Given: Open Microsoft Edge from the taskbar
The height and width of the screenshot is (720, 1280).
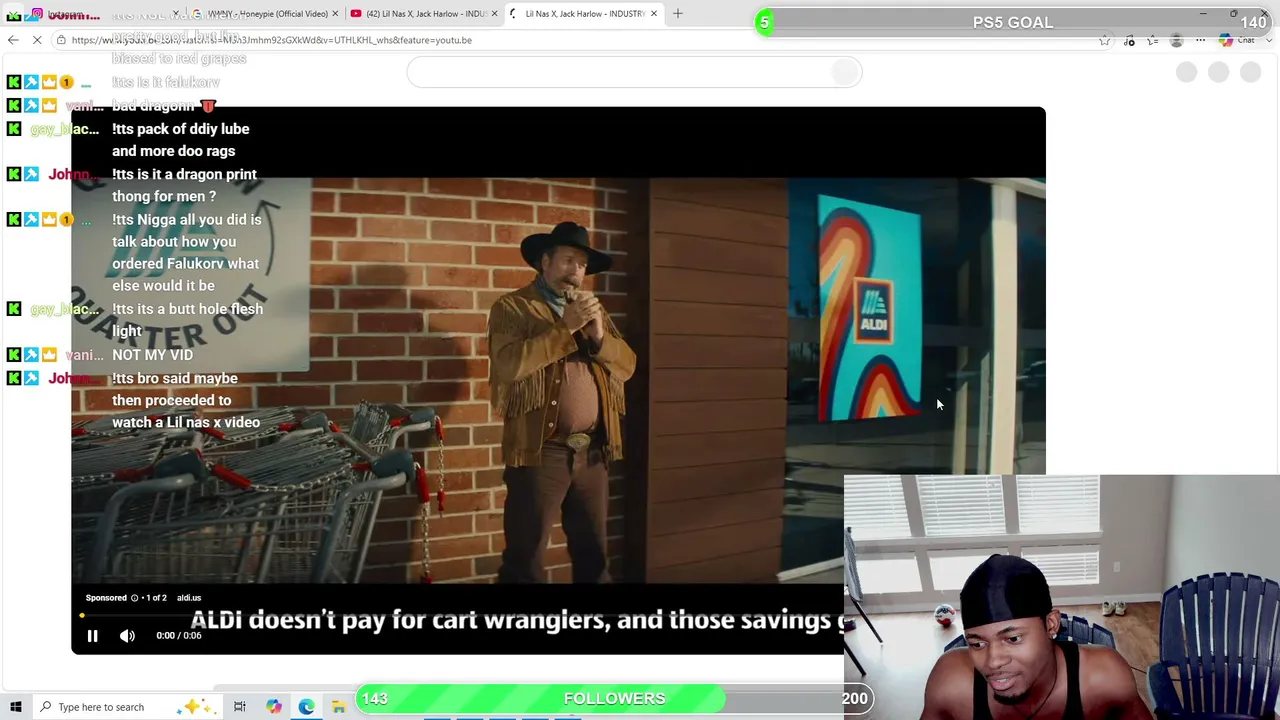Looking at the screenshot, I should click(x=306, y=707).
